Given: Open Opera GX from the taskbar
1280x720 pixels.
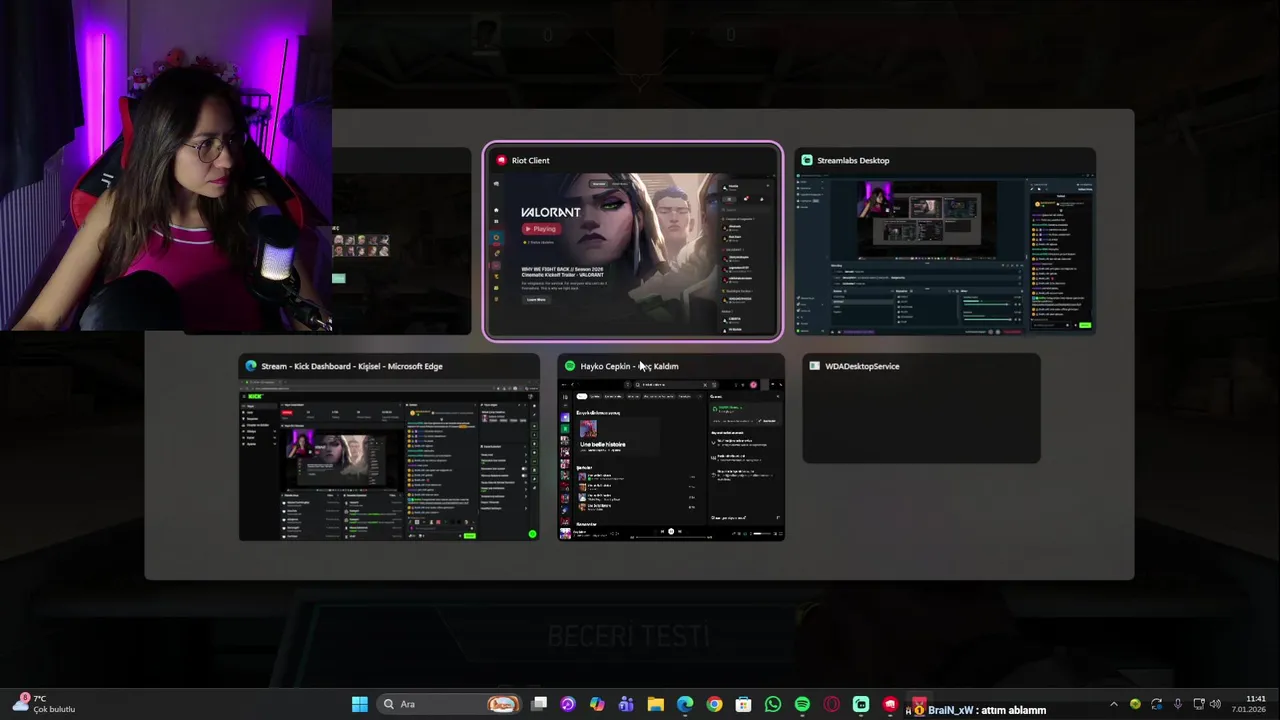Looking at the screenshot, I should click(831, 704).
